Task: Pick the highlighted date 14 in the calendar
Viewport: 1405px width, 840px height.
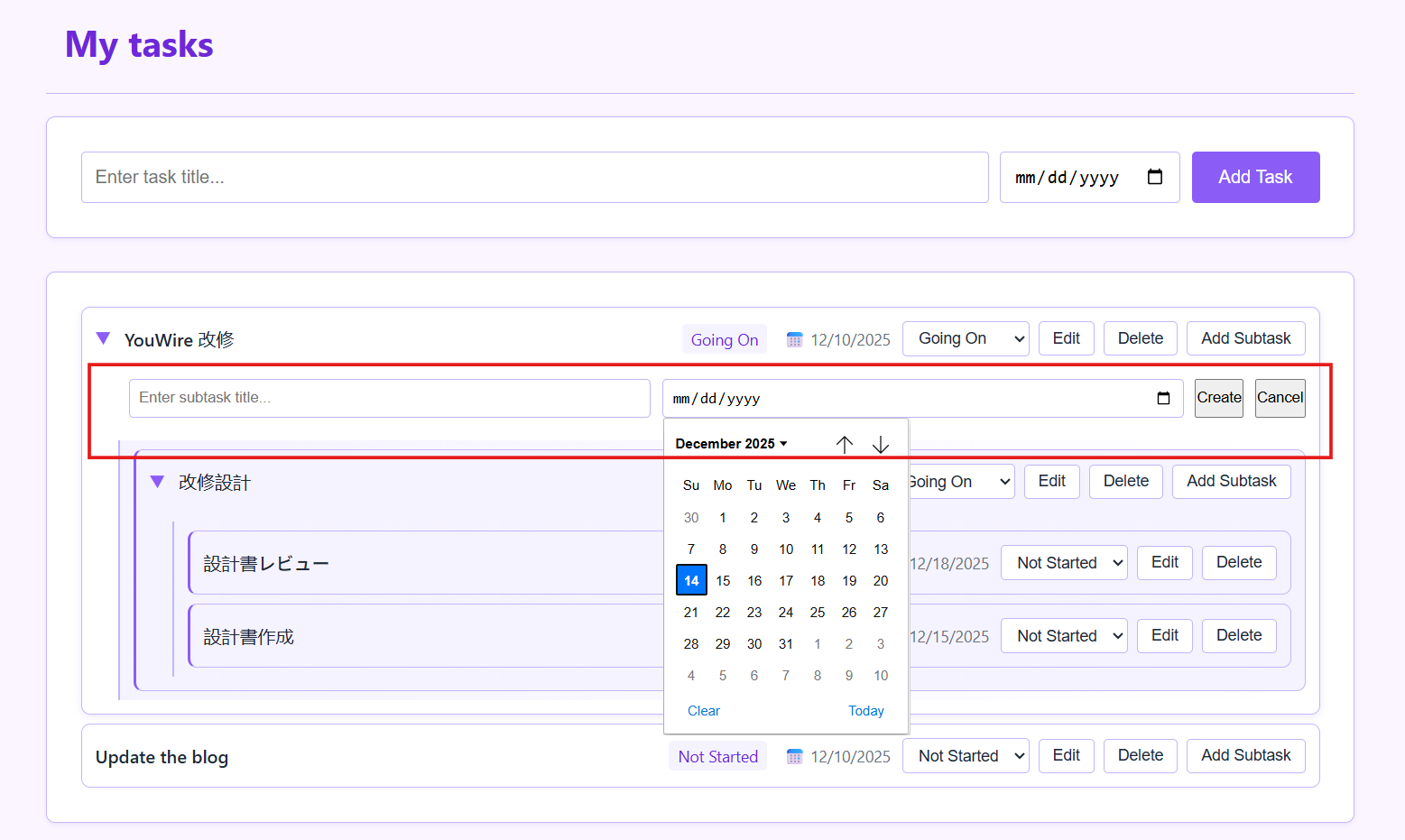Action: pyautogui.click(x=691, y=581)
